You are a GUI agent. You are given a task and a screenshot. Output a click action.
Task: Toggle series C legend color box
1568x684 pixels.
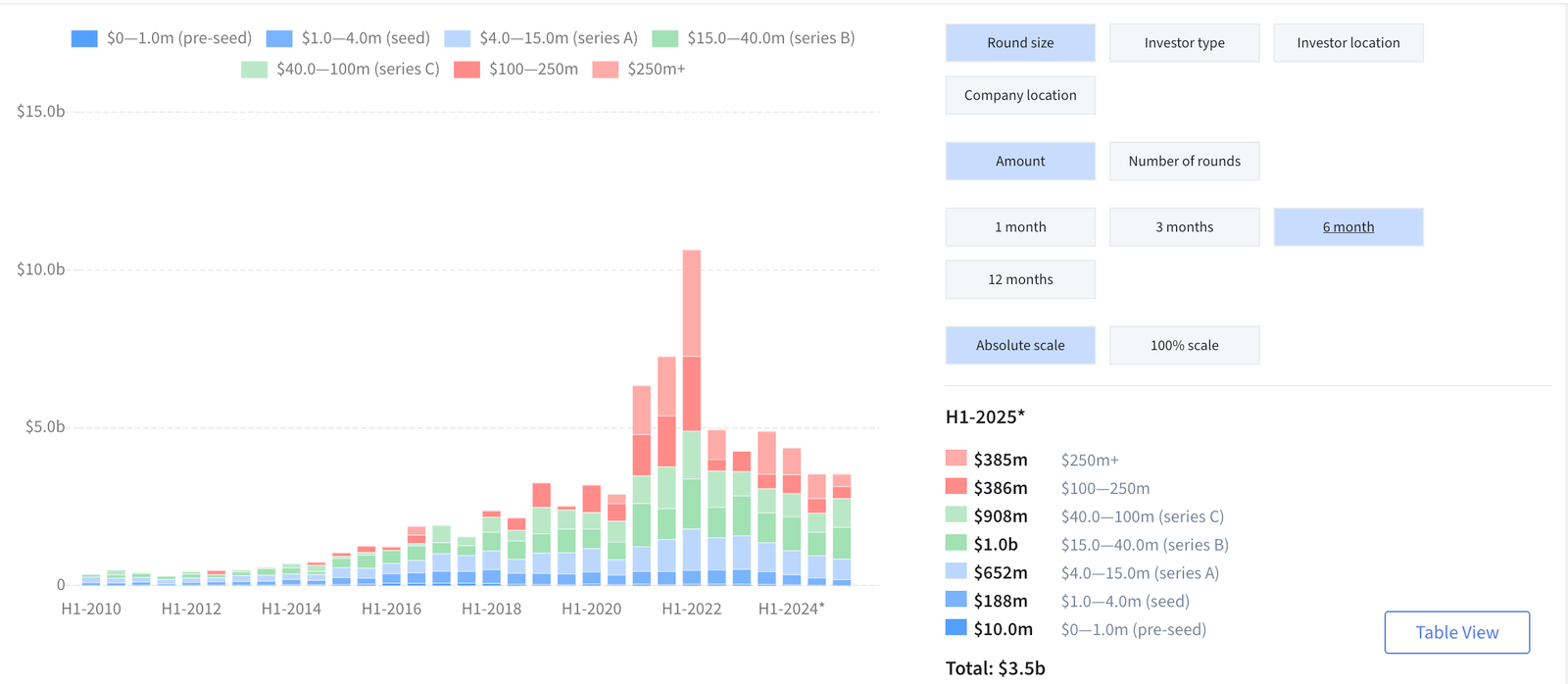click(x=254, y=70)
